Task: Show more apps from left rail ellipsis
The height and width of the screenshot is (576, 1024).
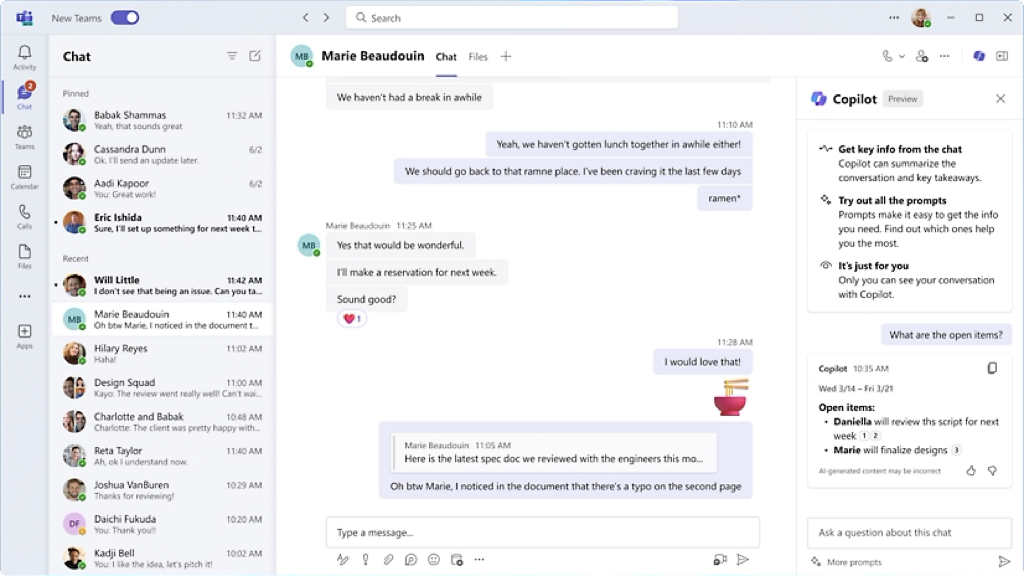Action: [x=25, y=296]
